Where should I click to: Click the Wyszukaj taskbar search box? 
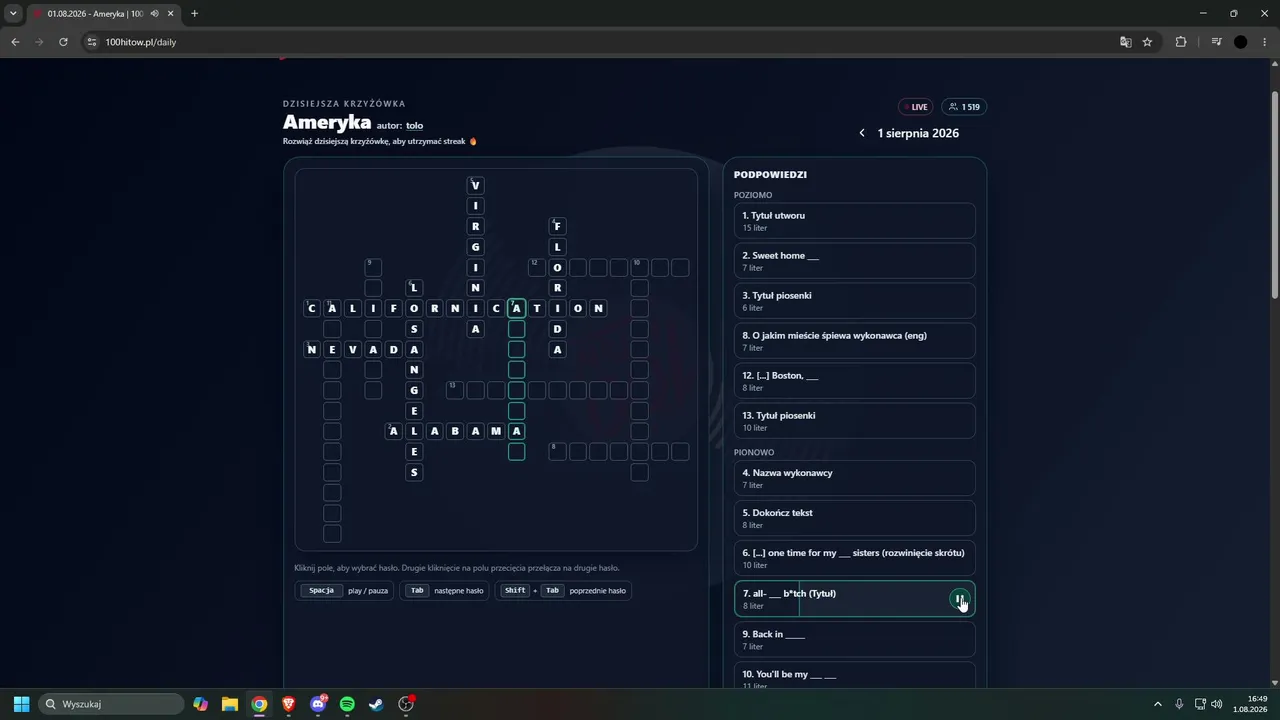(111, 704)
